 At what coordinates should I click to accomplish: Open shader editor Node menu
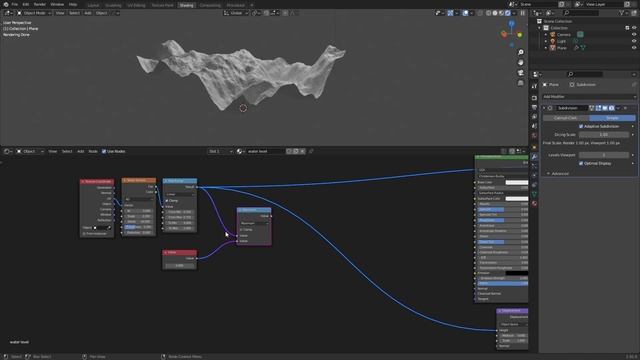[x=93, y=151]
